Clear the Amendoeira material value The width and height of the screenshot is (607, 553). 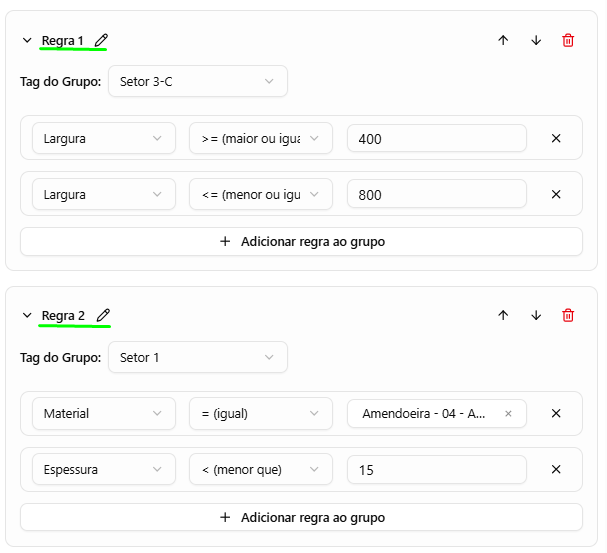coord(508,414)
